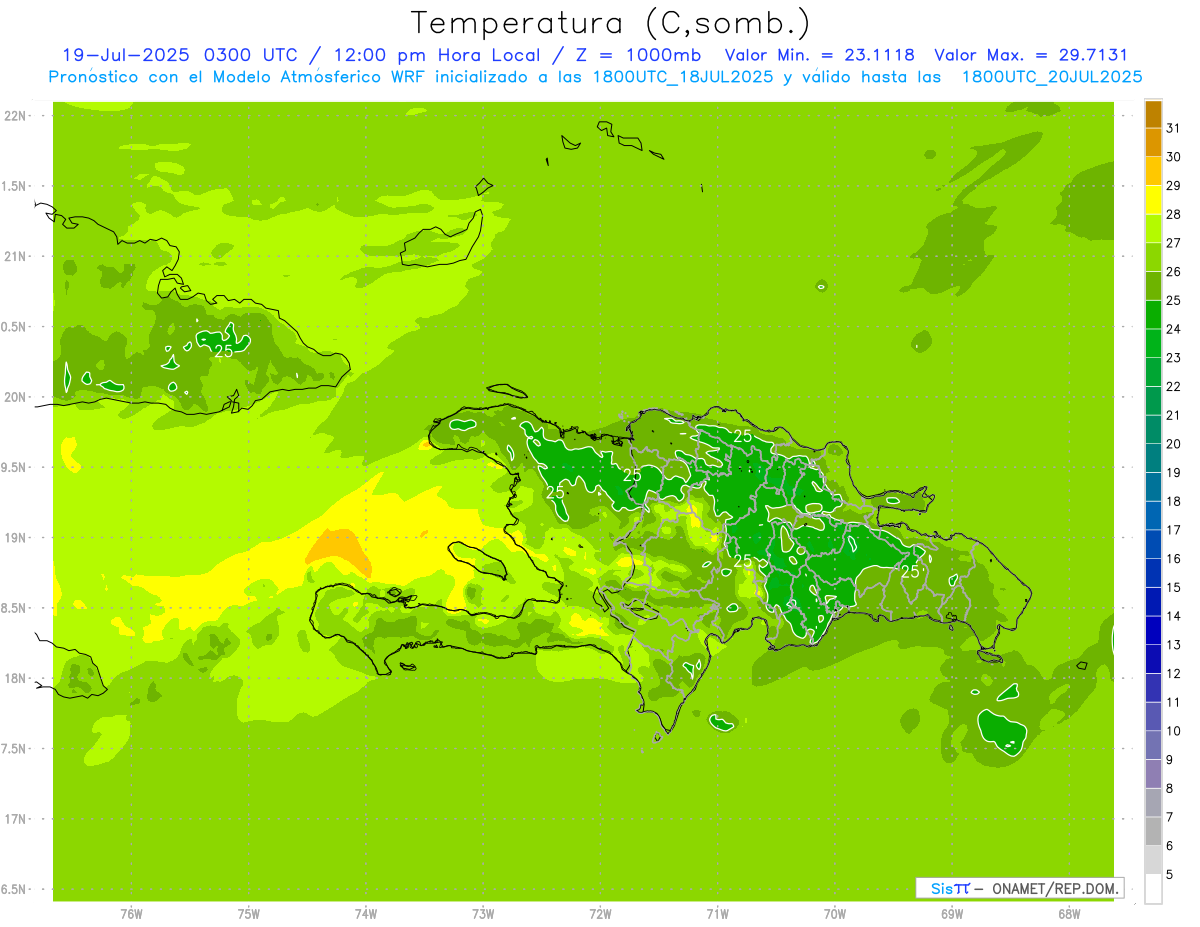
Task: Select the lime band between 27 and 28
Action: pos(1153,228)
